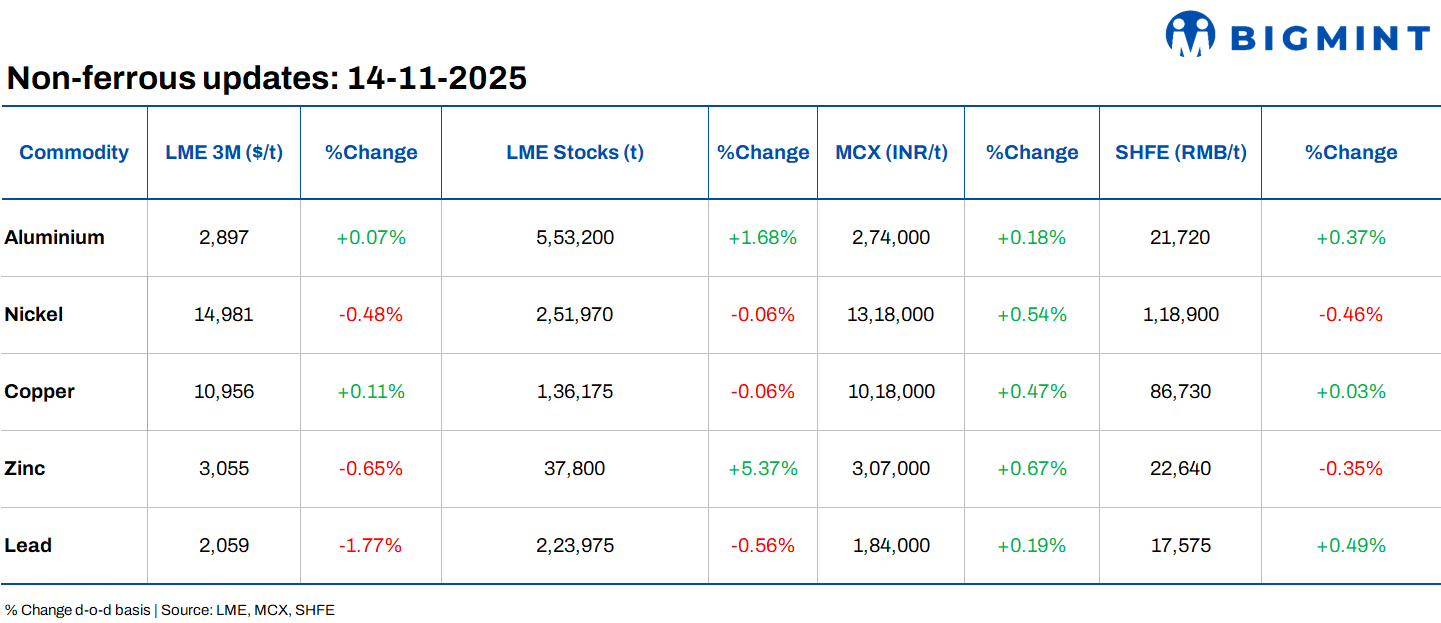Select the Commodity column header

pos(74,152)
